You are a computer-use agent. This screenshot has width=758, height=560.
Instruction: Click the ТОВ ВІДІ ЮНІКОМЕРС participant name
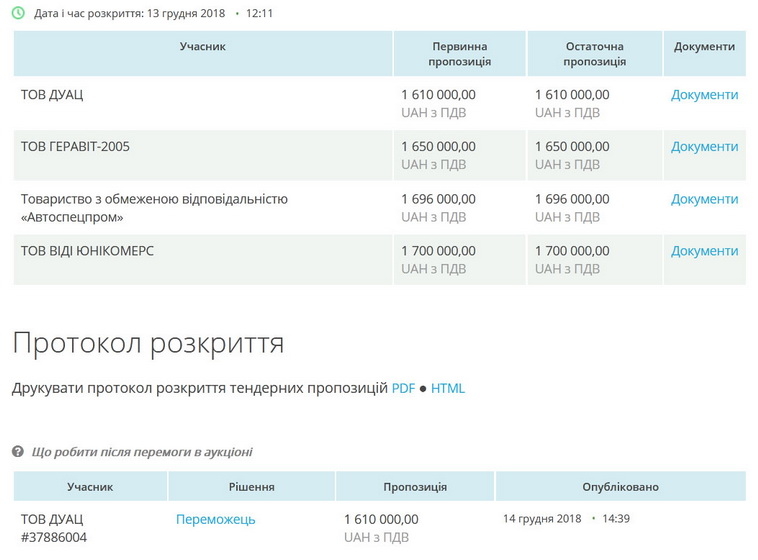point(87,251)
